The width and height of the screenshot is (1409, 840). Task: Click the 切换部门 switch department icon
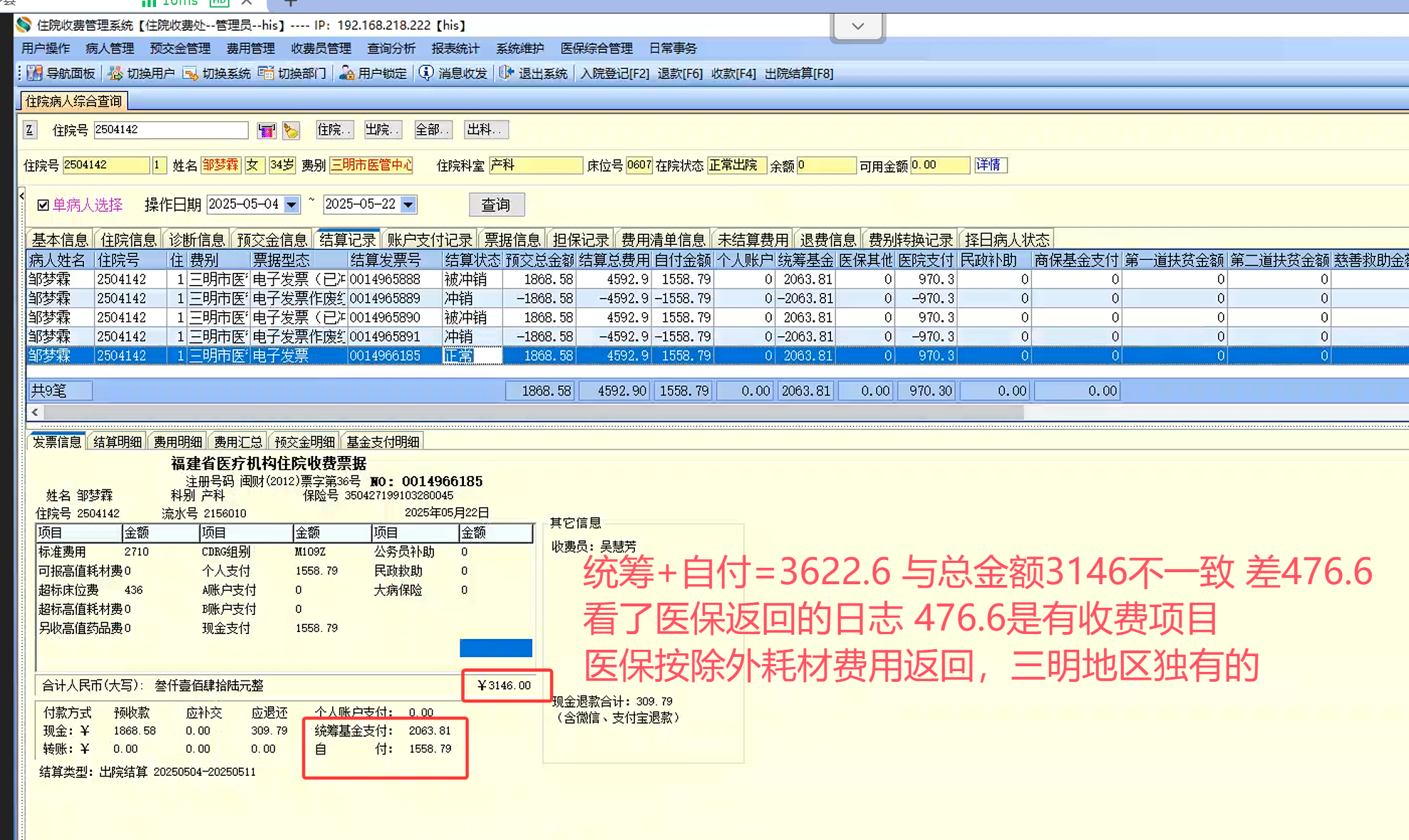click(267, 73)
